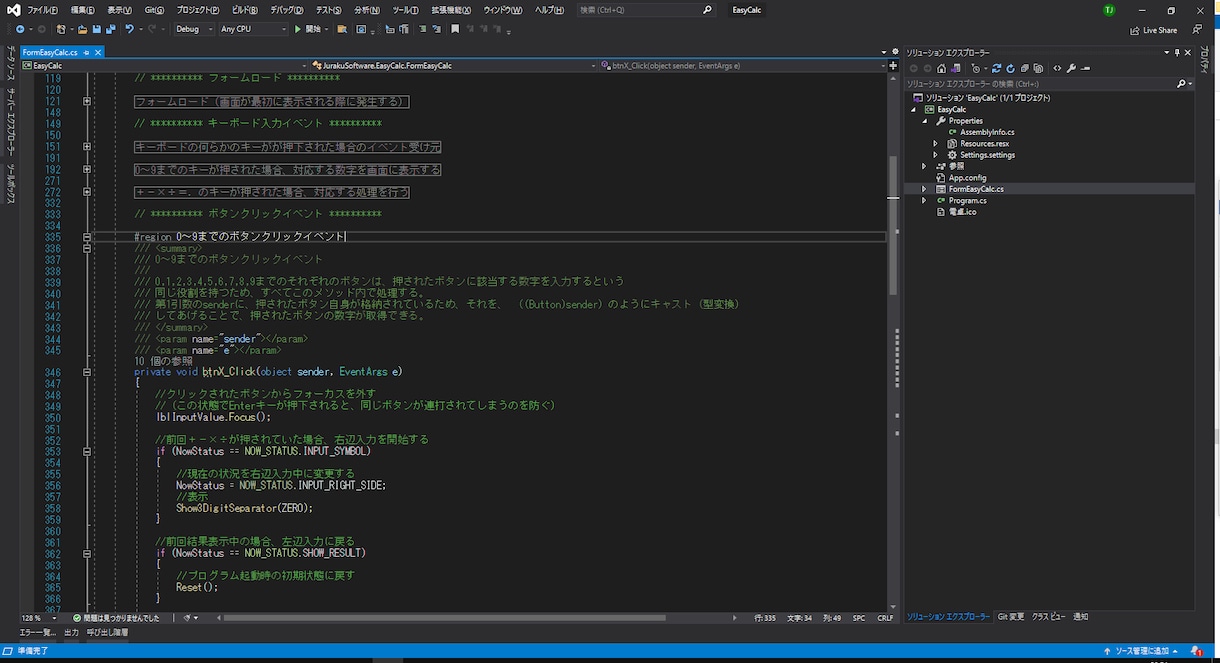Click the Preview Selected Items icon in Solution Explorer

(x=1085, y=68)
